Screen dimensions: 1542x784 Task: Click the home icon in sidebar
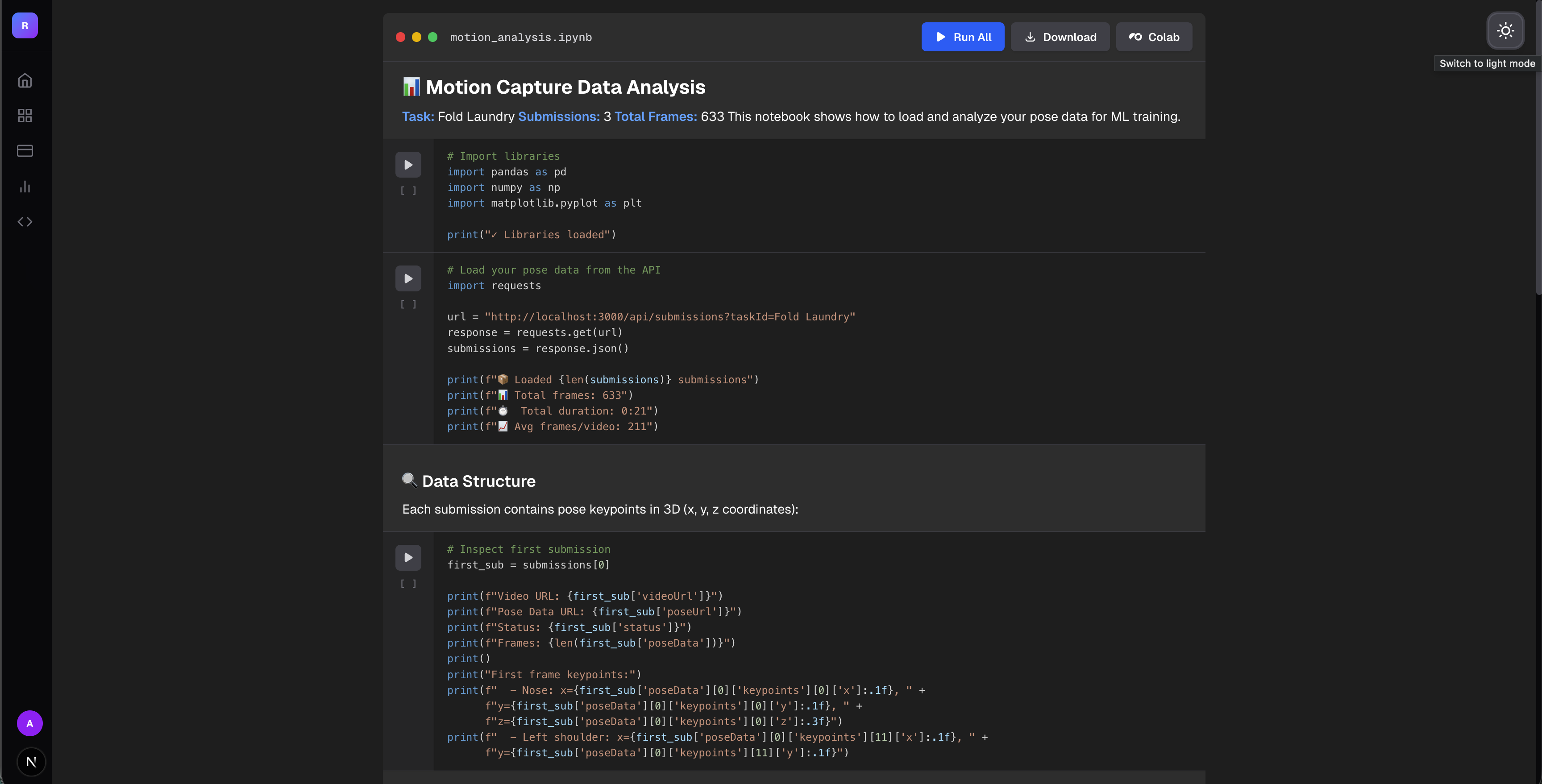coord(25,80)
